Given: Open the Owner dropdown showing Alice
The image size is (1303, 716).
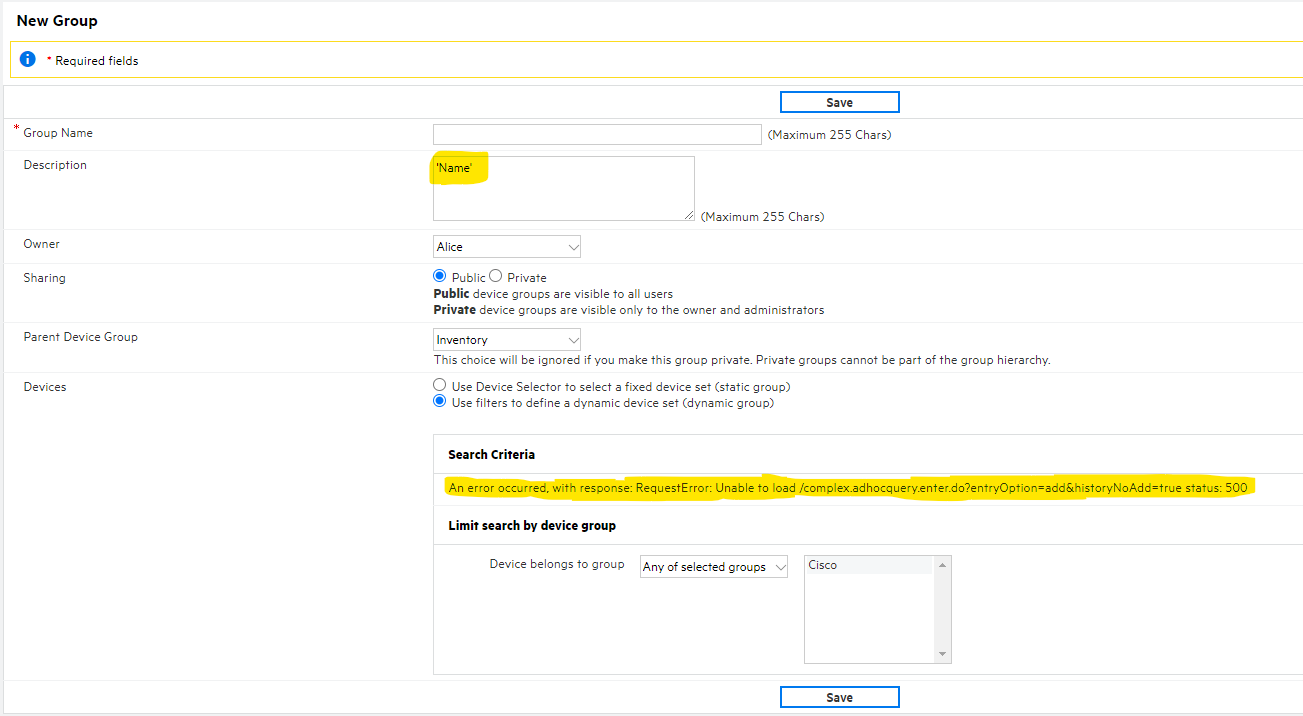Looking at the screenshot, I should 506,246.
